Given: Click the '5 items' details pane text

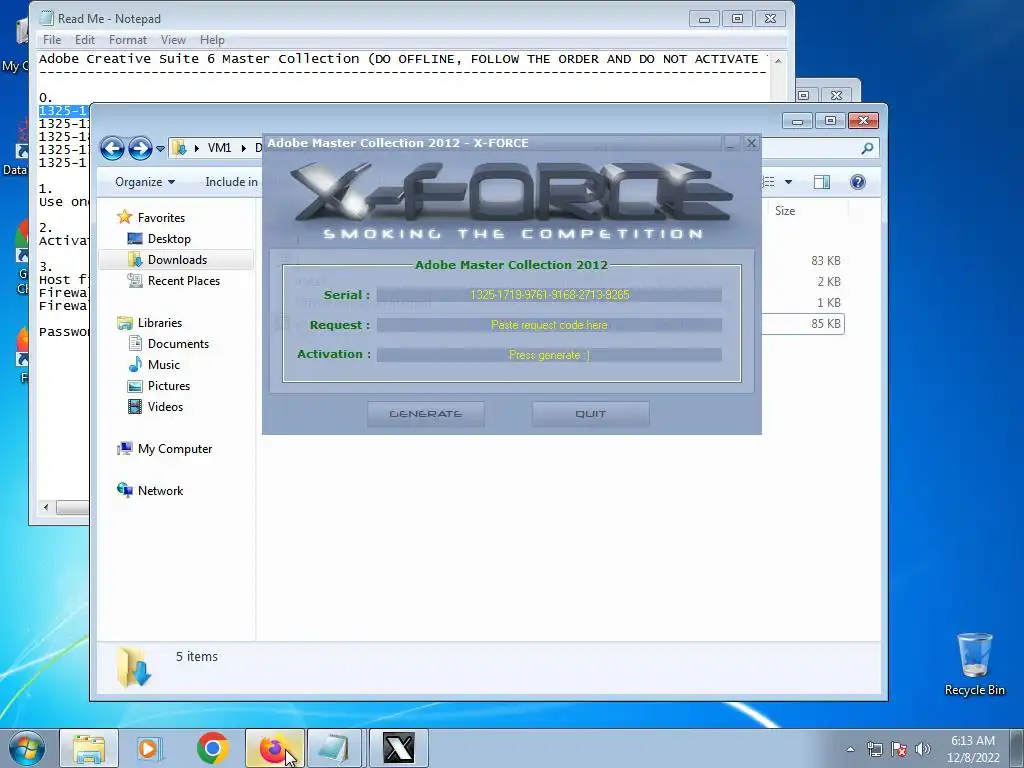Looking at the screenshot, I should [x=197, y=656].
